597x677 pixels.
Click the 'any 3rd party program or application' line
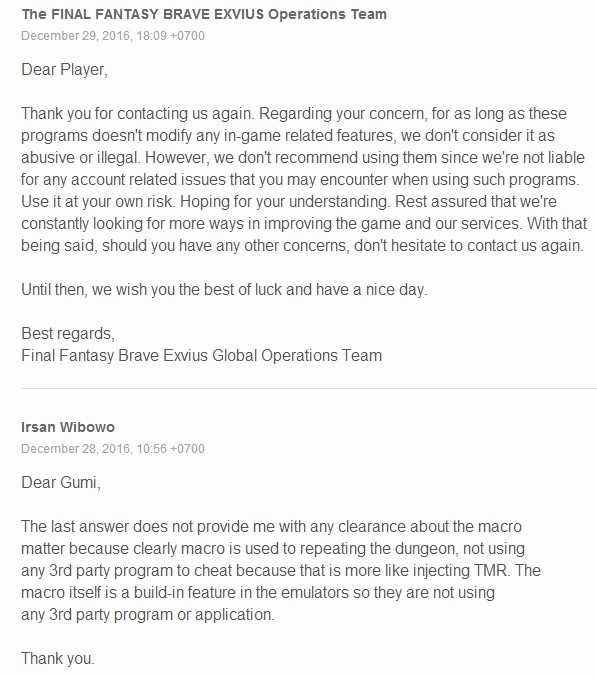coord(148,615)
